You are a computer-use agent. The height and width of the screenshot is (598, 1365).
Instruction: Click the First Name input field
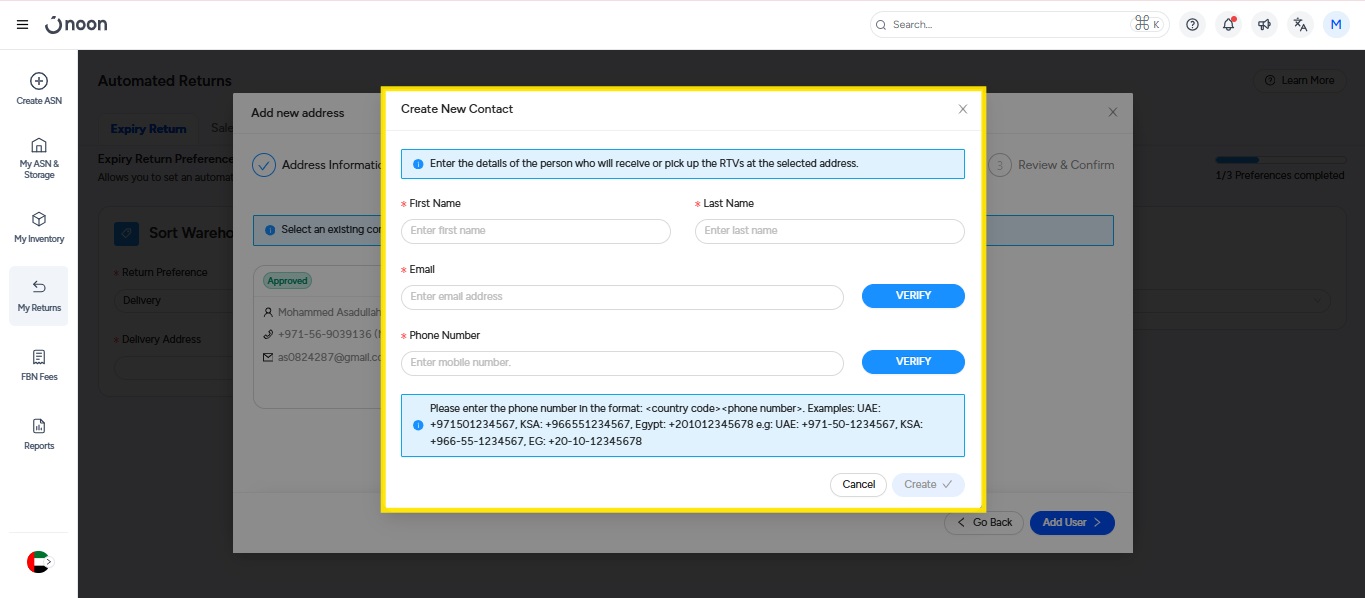(x=535, y=231)
